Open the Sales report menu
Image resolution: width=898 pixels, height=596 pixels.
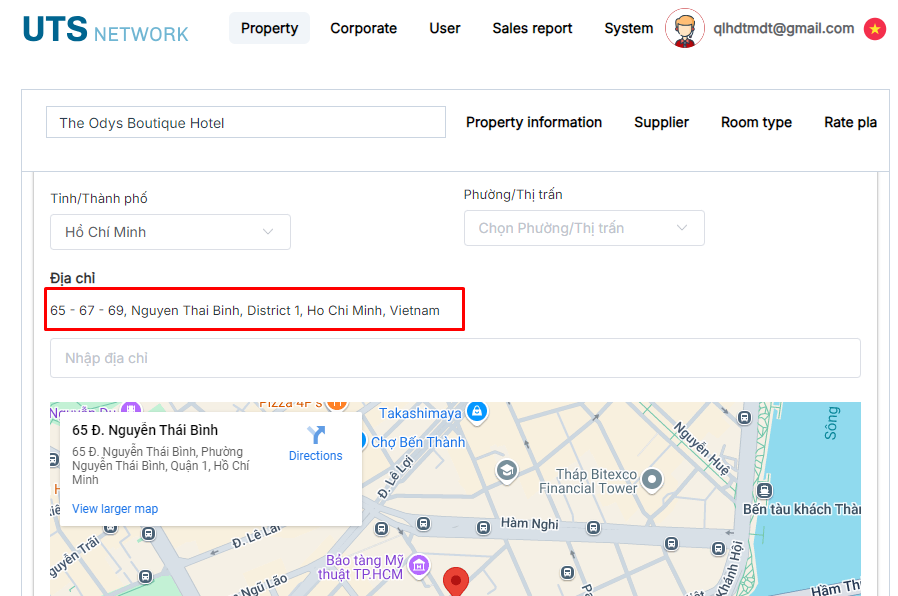click(532, 28)
